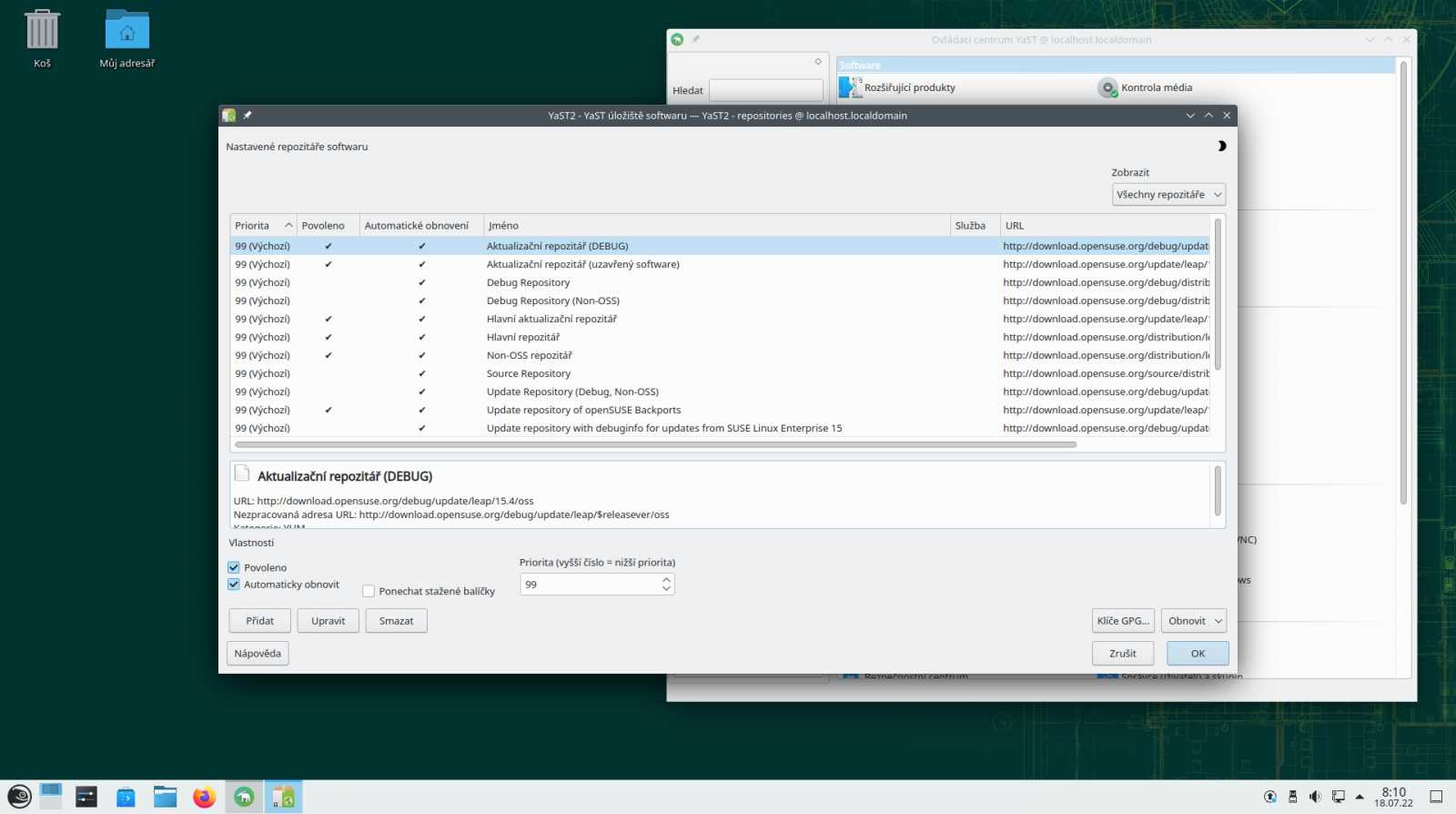
Task: Toggle enabled checkmark for openSUSE Backports row
Action: click(x=329, y=410)
